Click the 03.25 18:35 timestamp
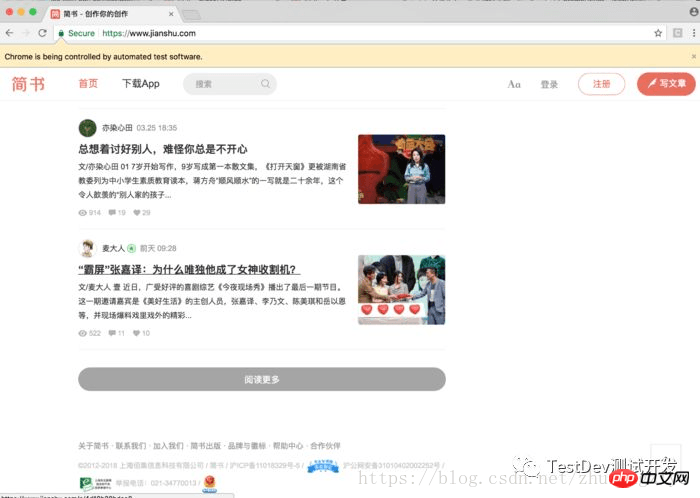The image size is (700, 498). pyautogui.click(x=157, y=128)
